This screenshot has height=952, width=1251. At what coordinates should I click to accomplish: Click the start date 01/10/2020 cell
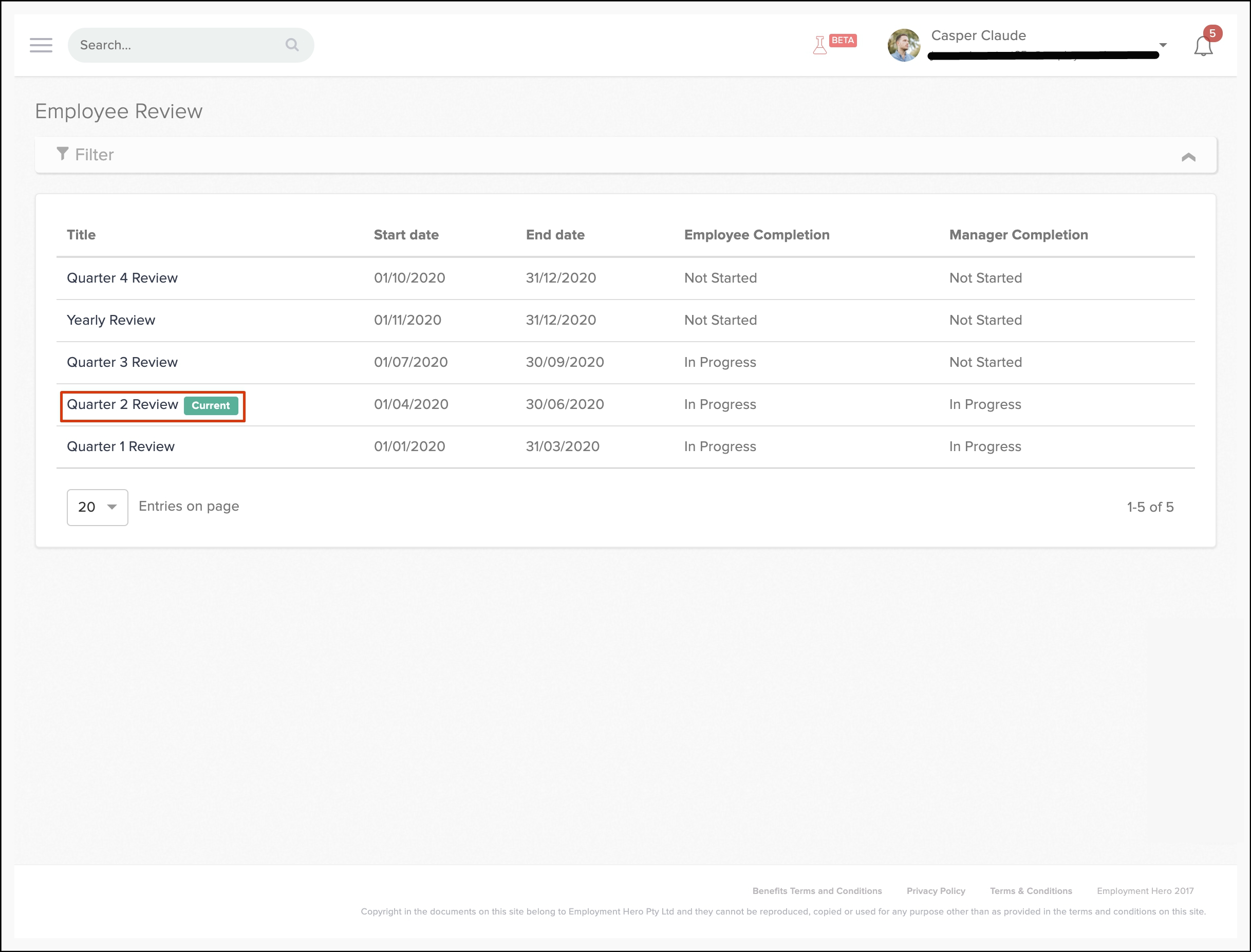[409, 278]
